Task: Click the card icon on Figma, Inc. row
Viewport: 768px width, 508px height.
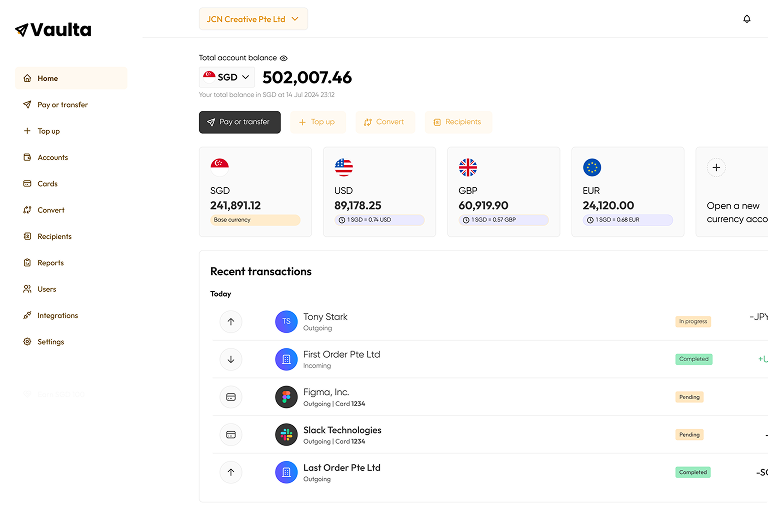Action: pos(231,397)
